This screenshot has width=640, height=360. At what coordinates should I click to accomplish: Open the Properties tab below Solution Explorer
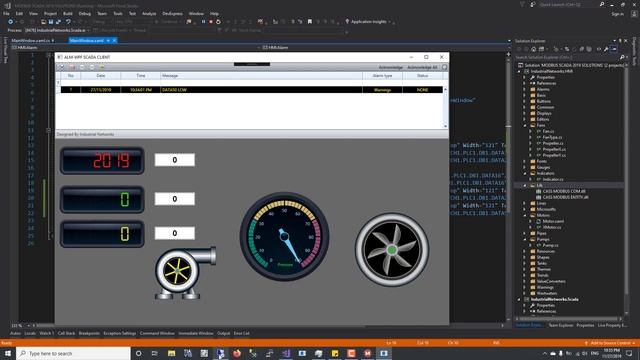coord(585,325)
